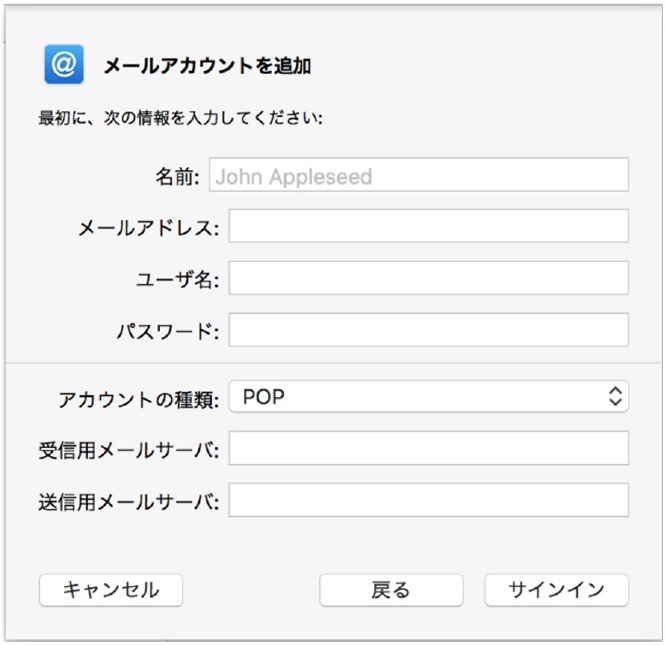665x645 pixels.
Task: Click the 受信用メールサーバ: label
Action: (129, 450)
